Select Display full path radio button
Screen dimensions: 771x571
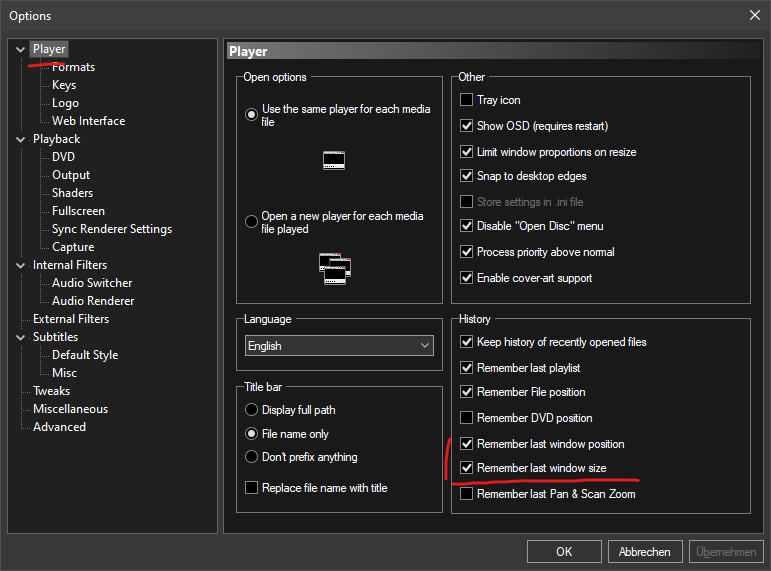click(x=251, y=409)
